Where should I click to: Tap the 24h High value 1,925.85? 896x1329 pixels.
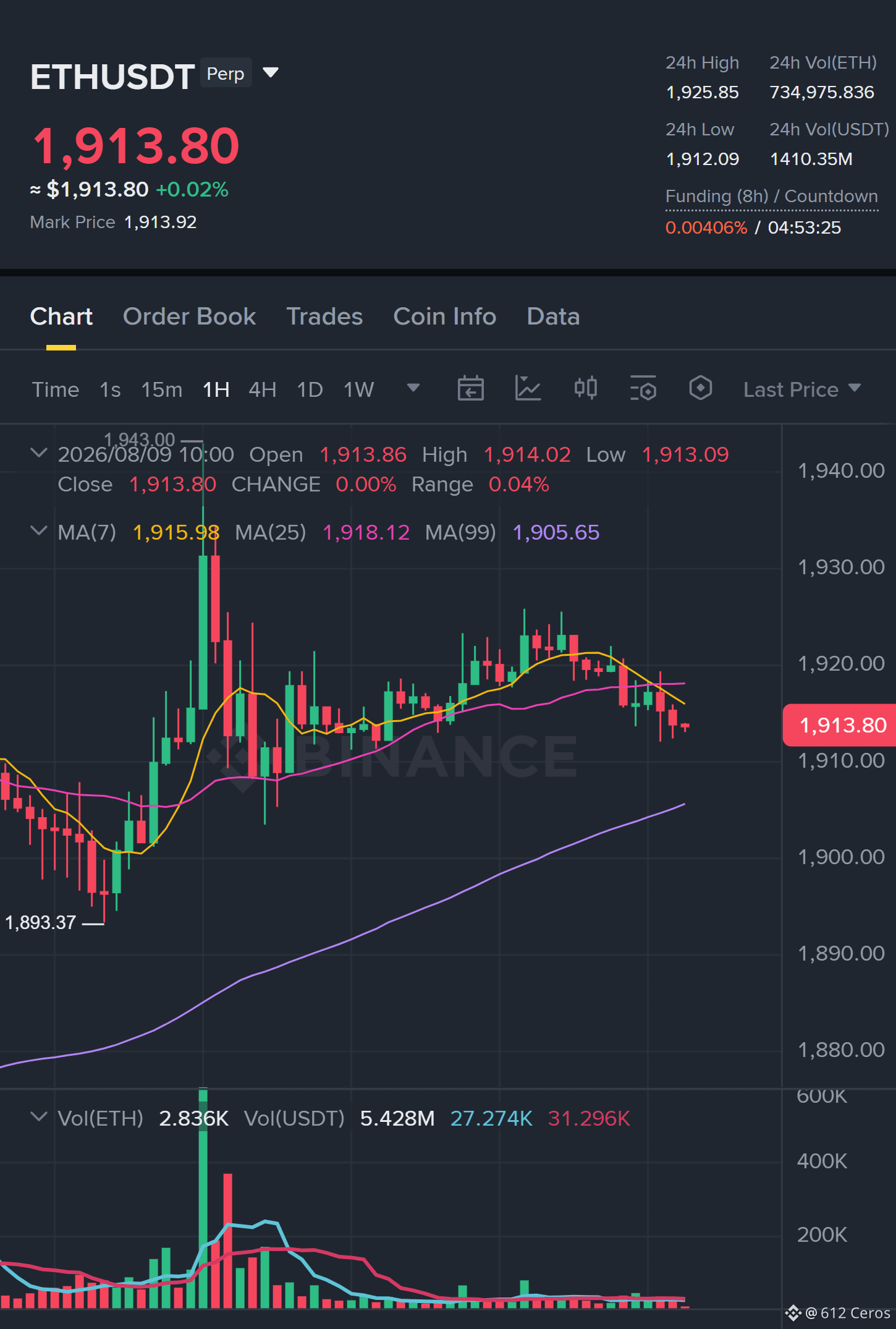click(703, 93)
